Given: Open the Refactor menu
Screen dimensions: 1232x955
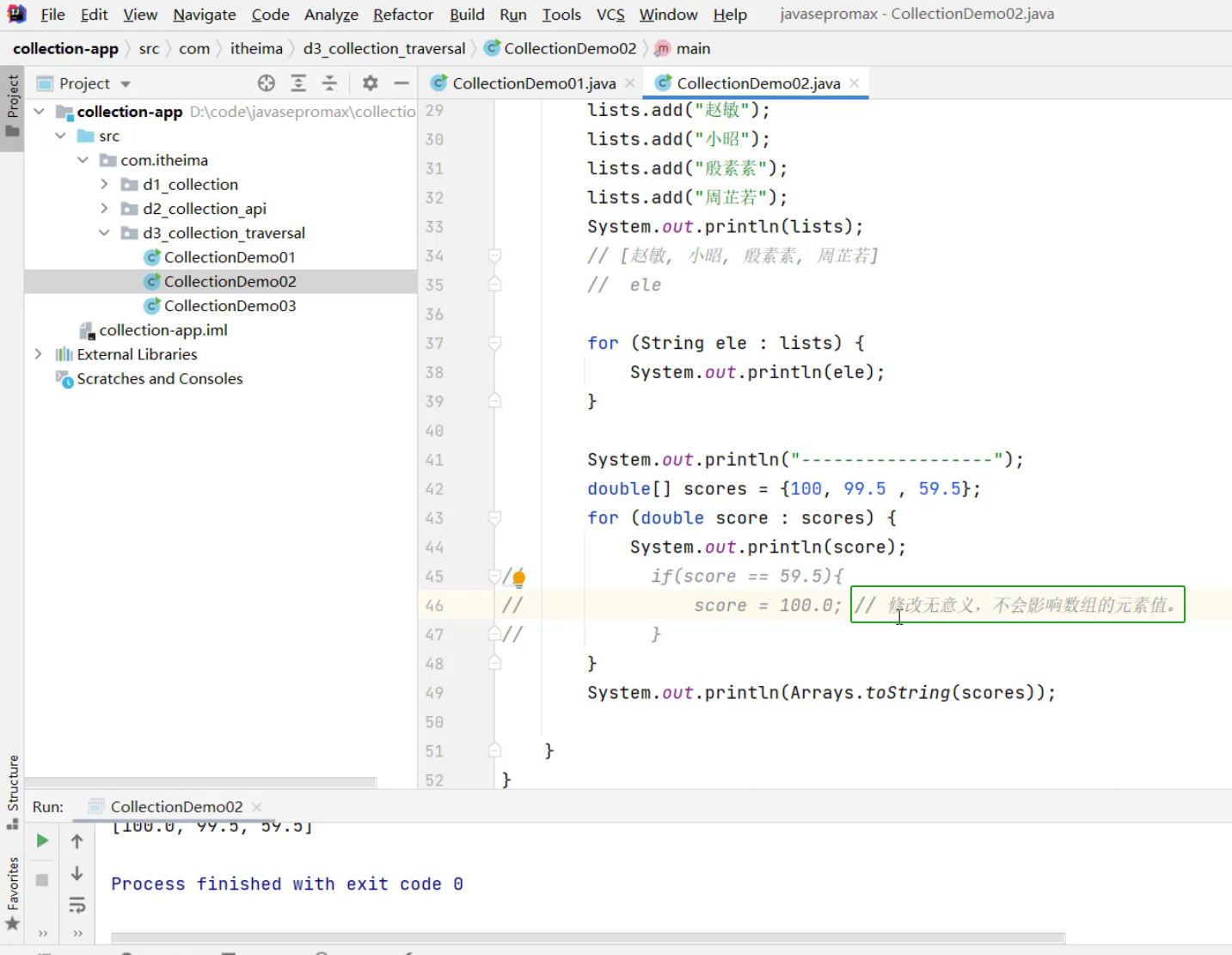Looking at the screenshot, I should coord(403,15).
